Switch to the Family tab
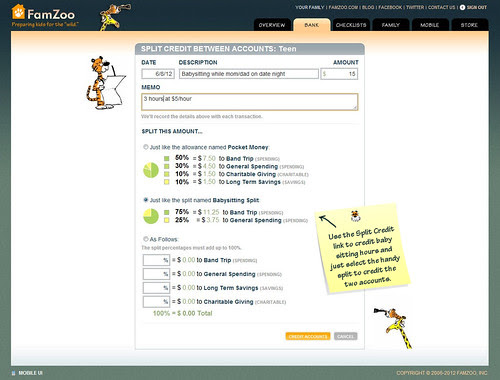Viewport: 500px width, 380px height. click(x=391, y=25)
